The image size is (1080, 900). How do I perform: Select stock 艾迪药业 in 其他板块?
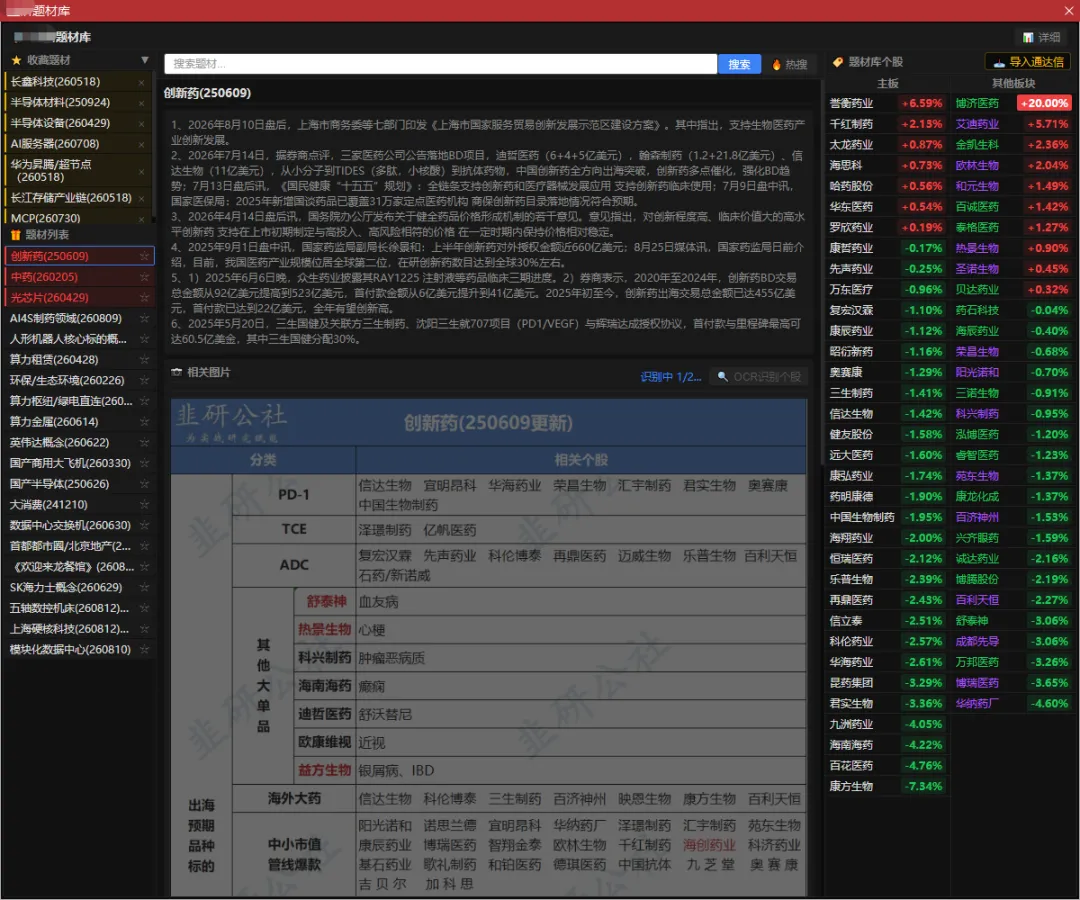(1012, 124)
